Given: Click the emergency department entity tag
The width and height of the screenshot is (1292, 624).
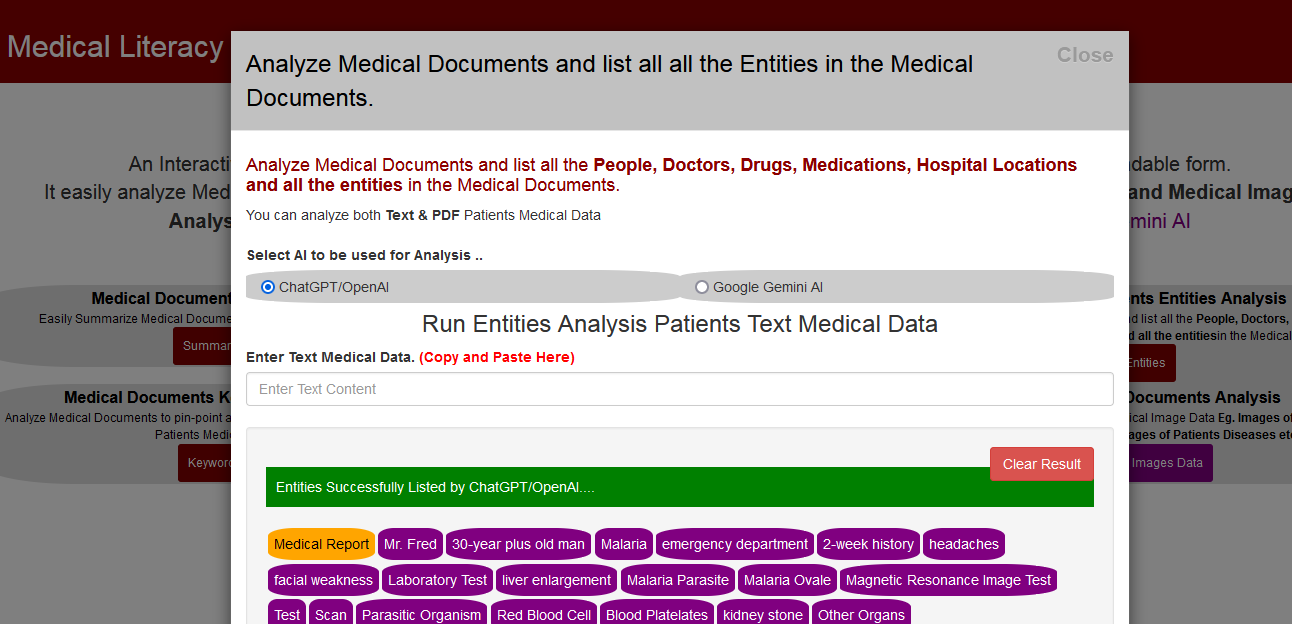Looking at the screenshot, I should coord(734,543).
